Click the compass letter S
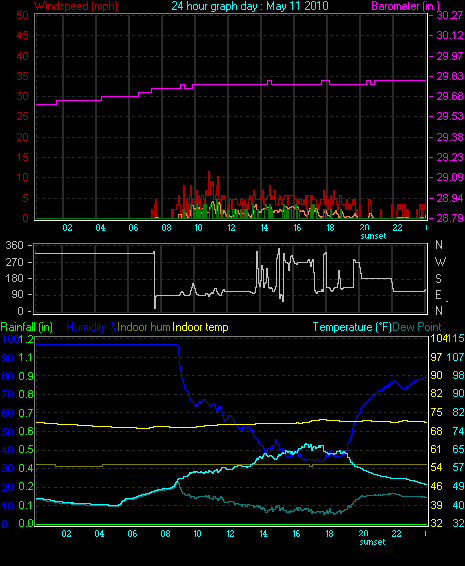 tap(438, 278)
